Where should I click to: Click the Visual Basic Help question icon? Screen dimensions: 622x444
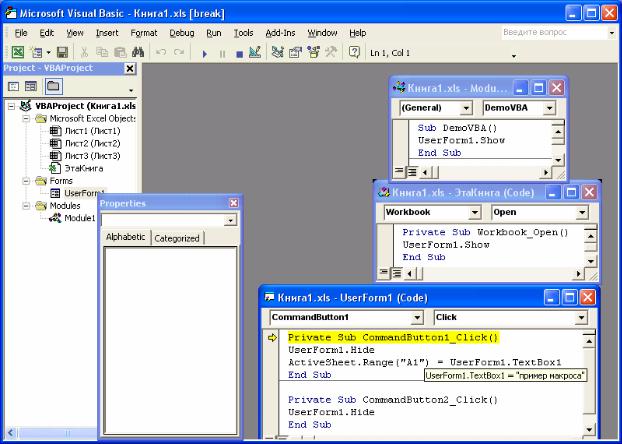(354, 52)
